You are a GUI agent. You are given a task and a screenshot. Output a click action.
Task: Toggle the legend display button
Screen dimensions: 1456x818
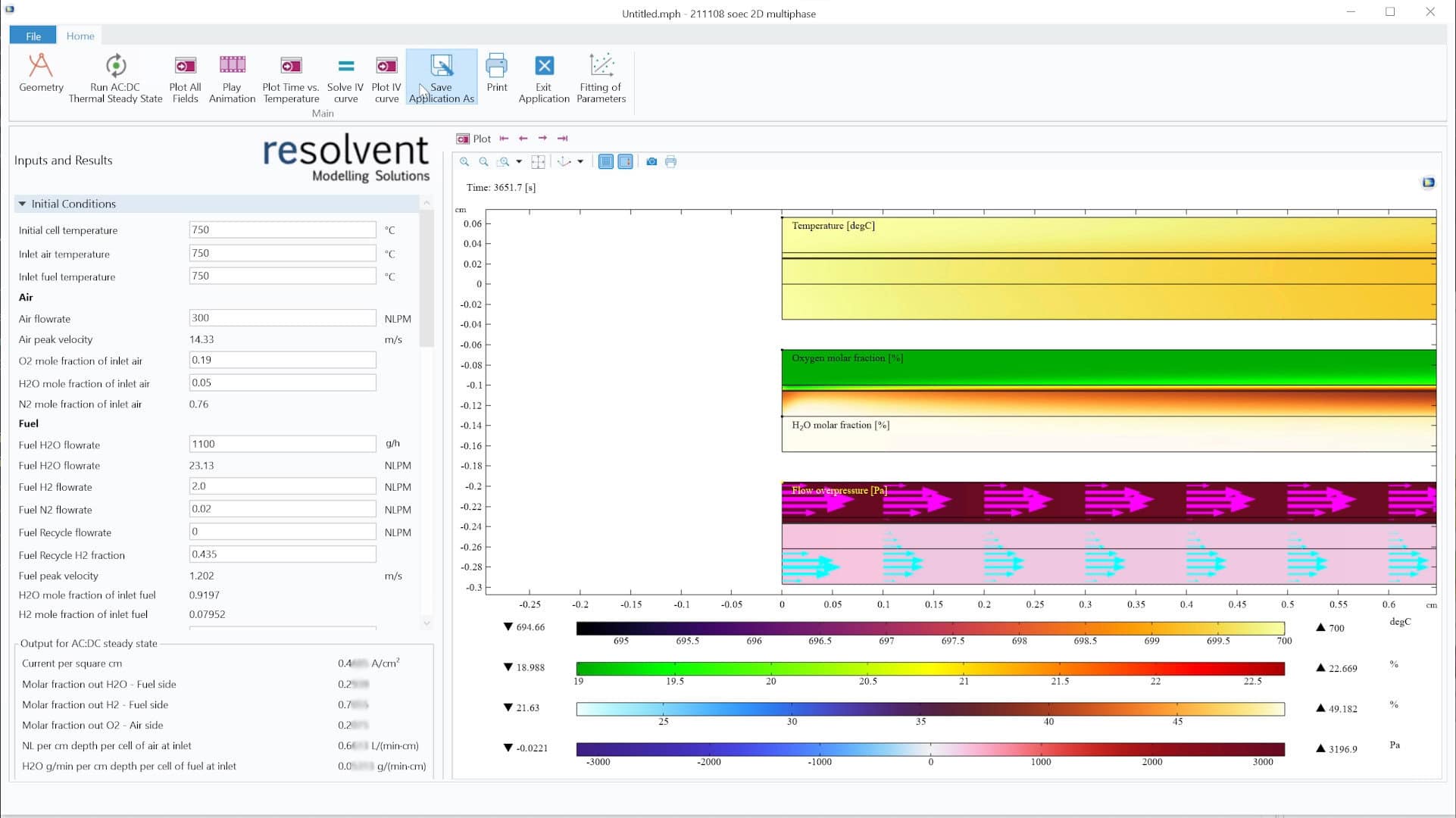coord(625,162)
